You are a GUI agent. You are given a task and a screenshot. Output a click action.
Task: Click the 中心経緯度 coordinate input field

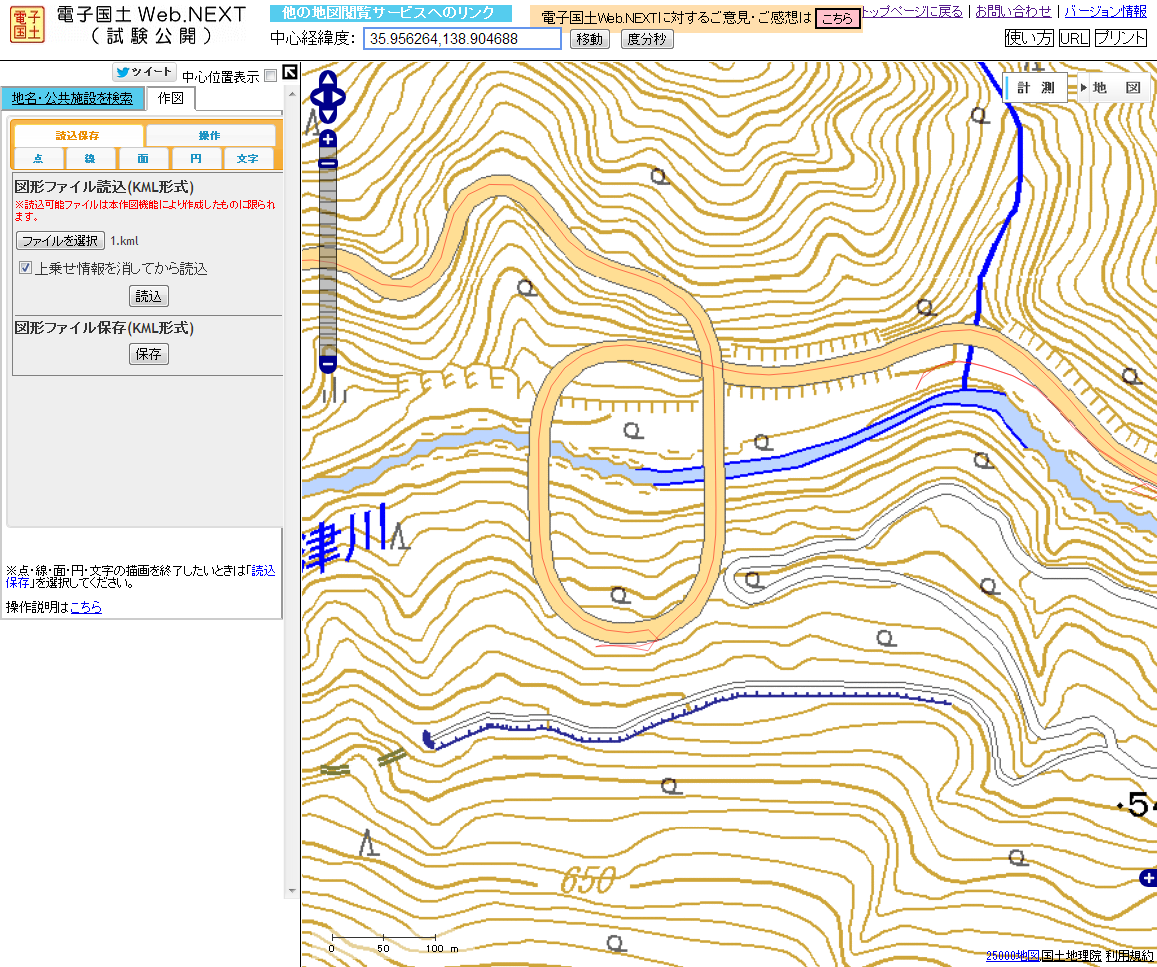click(462, 39)
